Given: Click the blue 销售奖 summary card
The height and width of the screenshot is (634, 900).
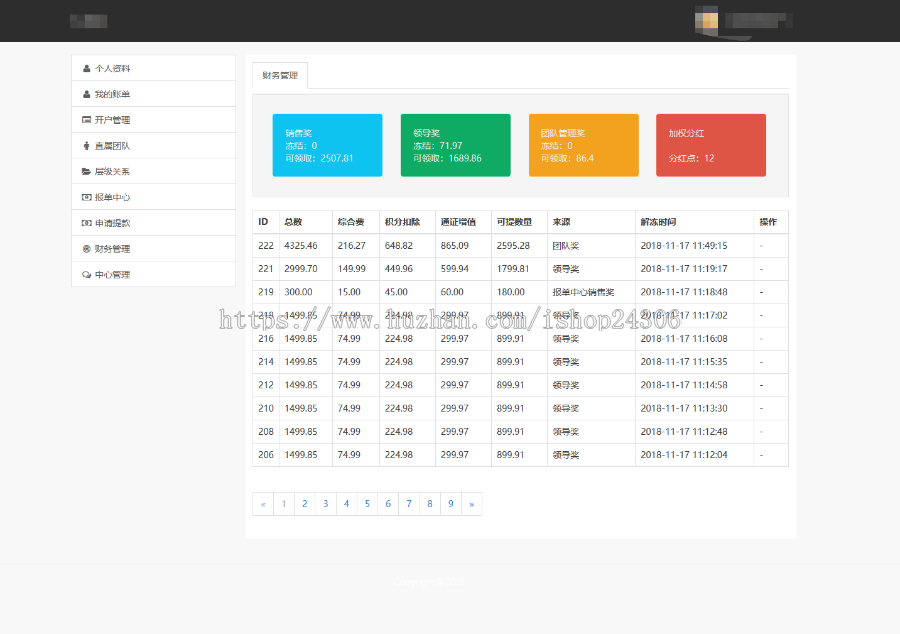Looking at the screenshot, I should (x=327, y=145).
